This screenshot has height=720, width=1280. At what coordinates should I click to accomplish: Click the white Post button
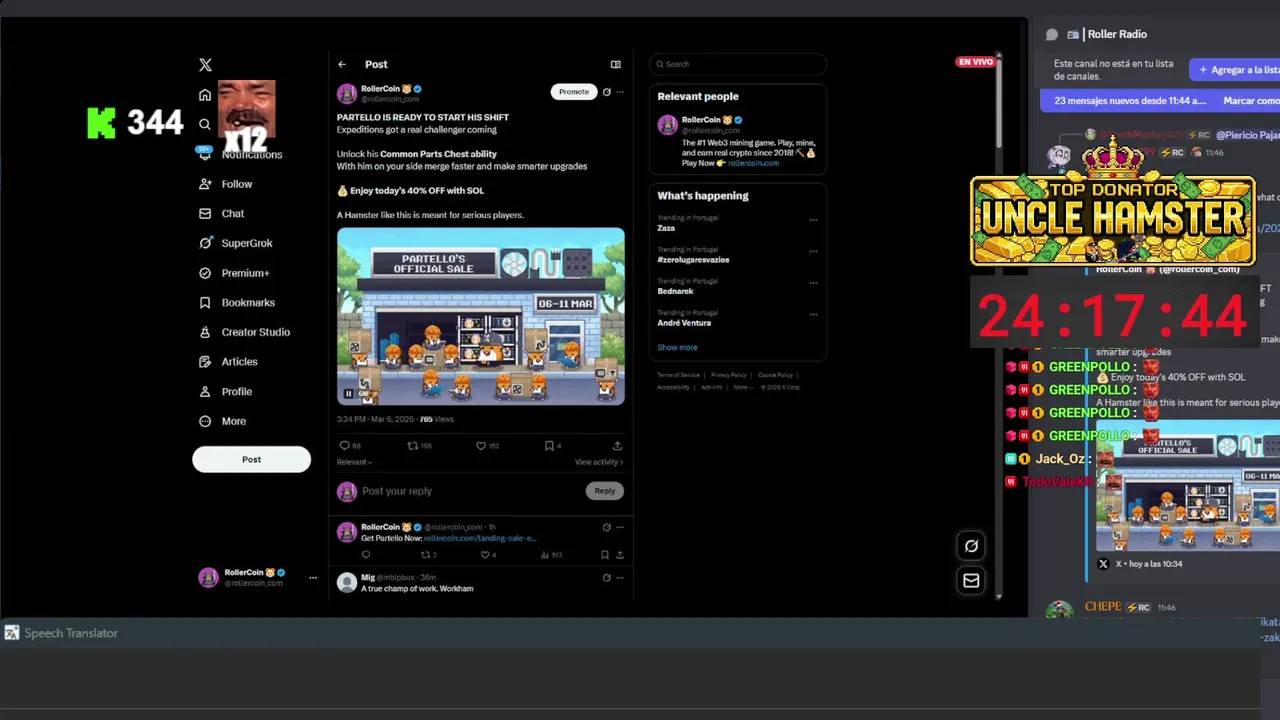251,459
